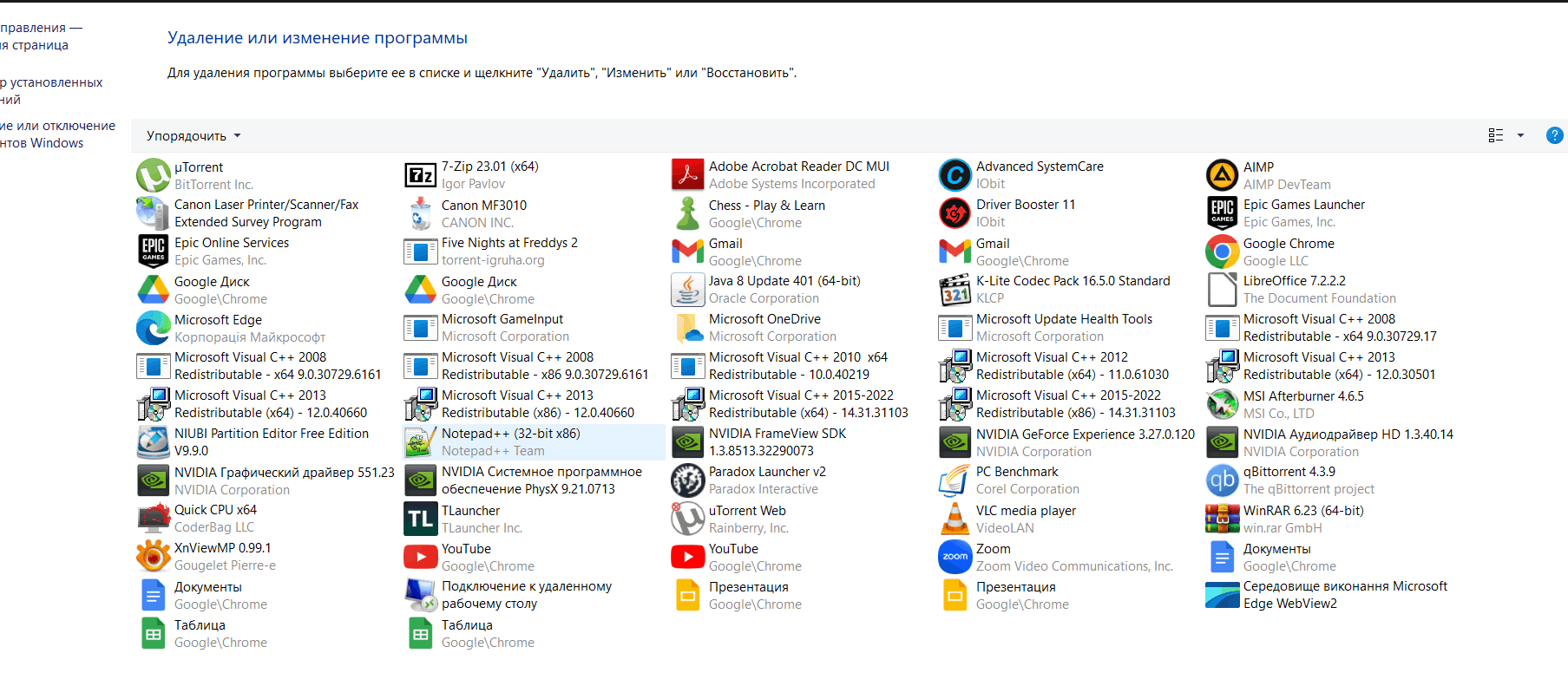Select NVIDIA Графический драйвер 551.23 entry
The image size is (1568, 686).
[265, 480]
